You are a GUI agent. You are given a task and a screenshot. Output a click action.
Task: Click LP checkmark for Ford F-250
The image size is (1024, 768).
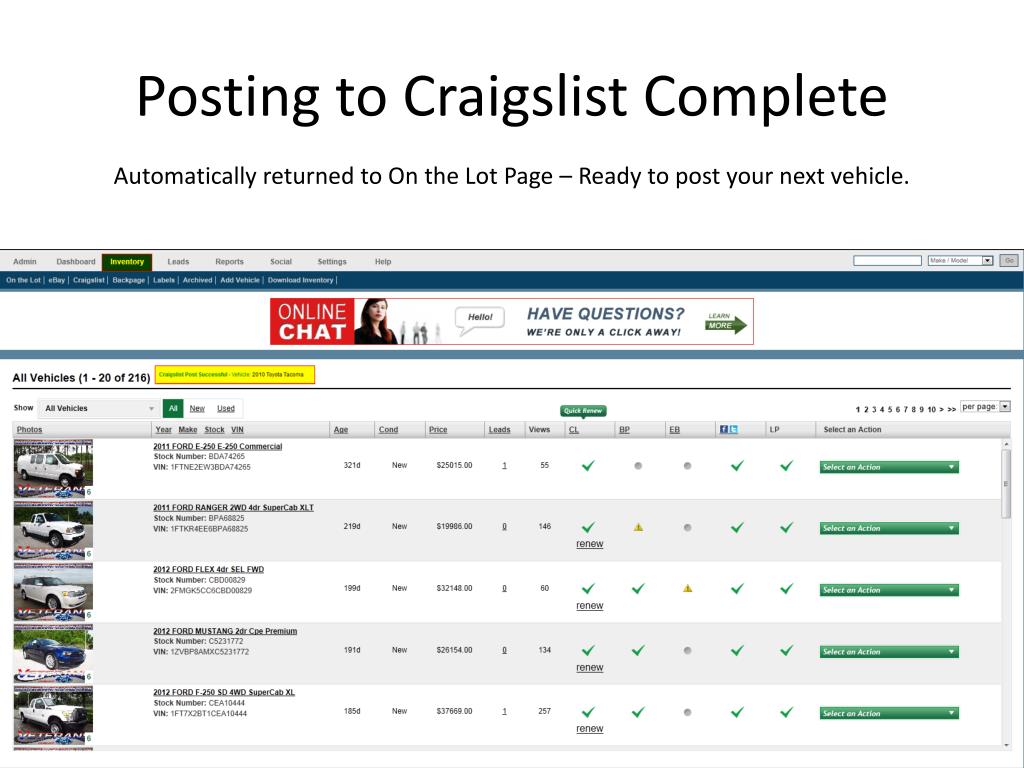[x=787, y=712]
